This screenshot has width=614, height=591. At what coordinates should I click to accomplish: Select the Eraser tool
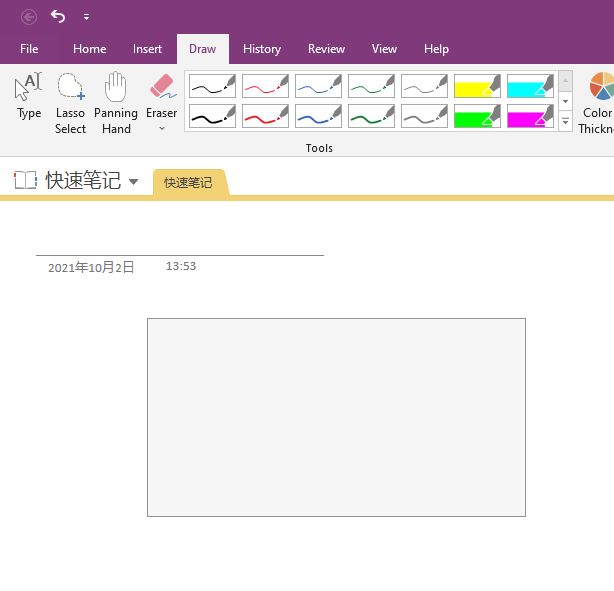[162, 96]
